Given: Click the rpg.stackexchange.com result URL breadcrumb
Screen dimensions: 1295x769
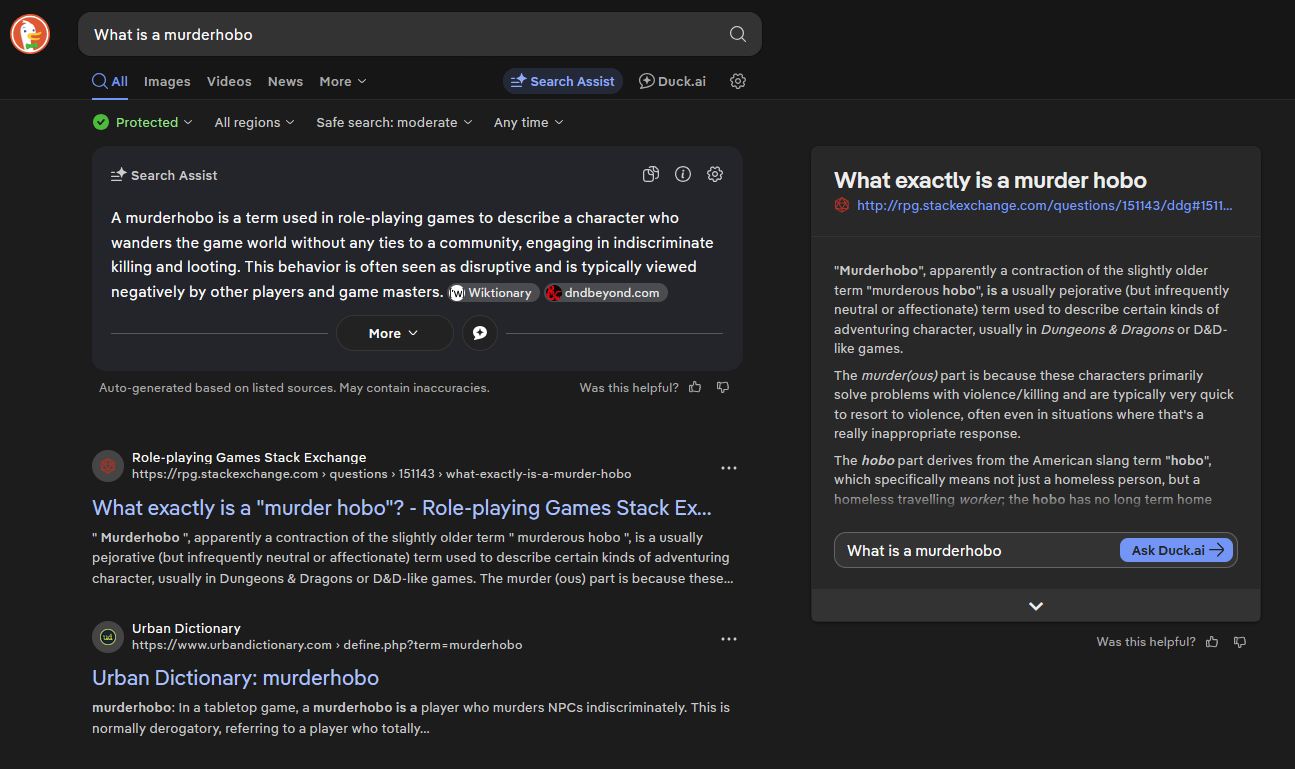Looking at the screenshot, I should [x=381, y=474].
